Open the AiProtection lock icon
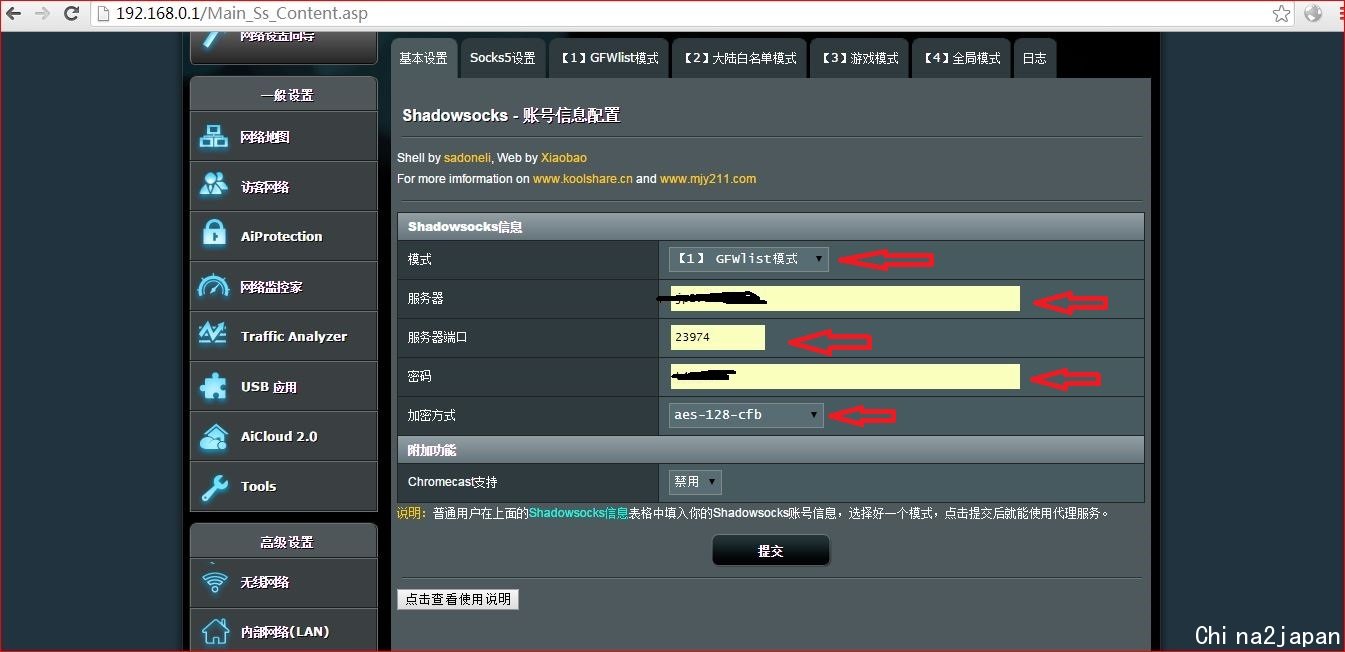 [214, 236]
